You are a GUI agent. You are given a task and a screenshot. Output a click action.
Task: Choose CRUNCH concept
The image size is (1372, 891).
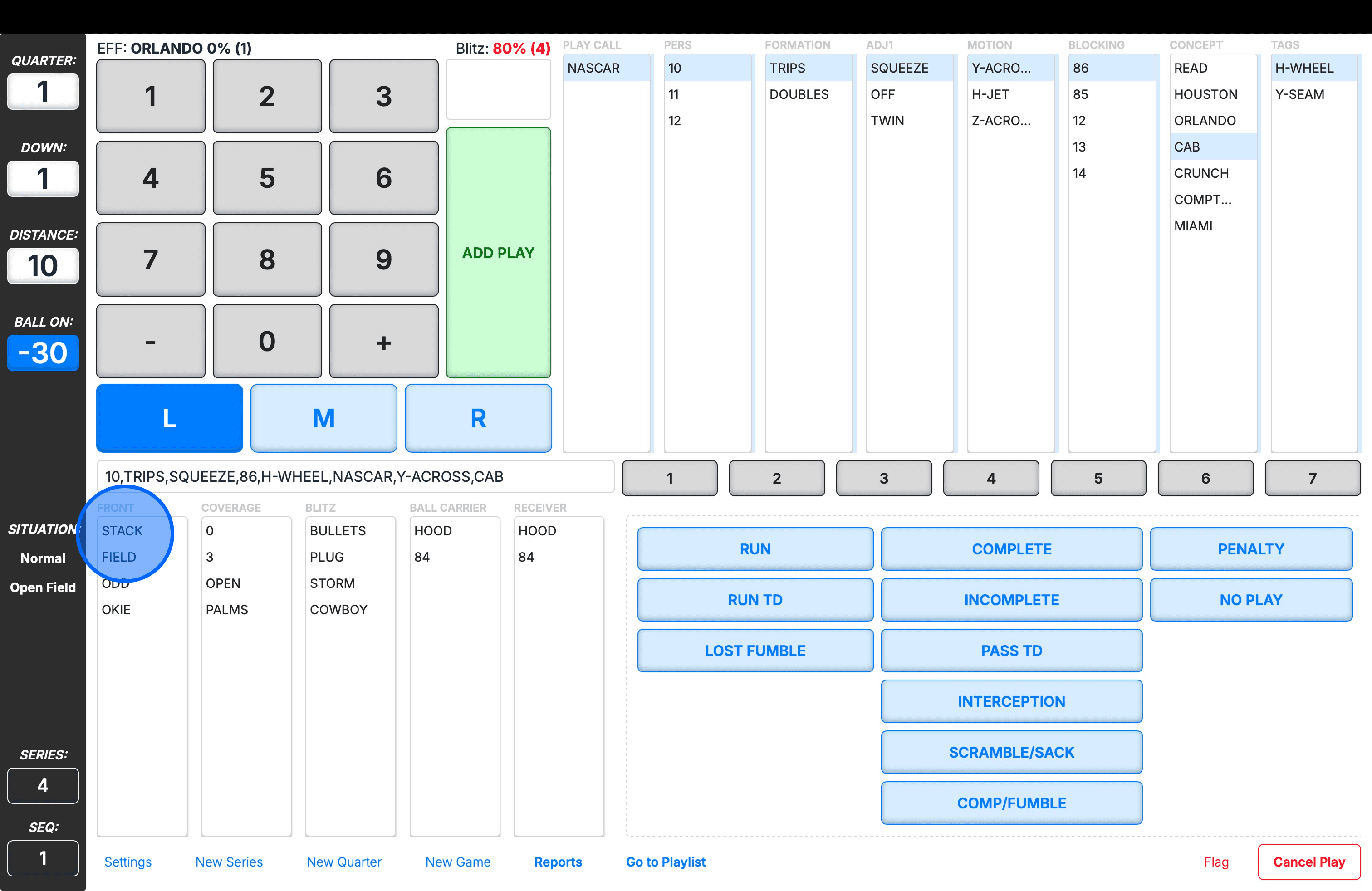[1213, 173]
